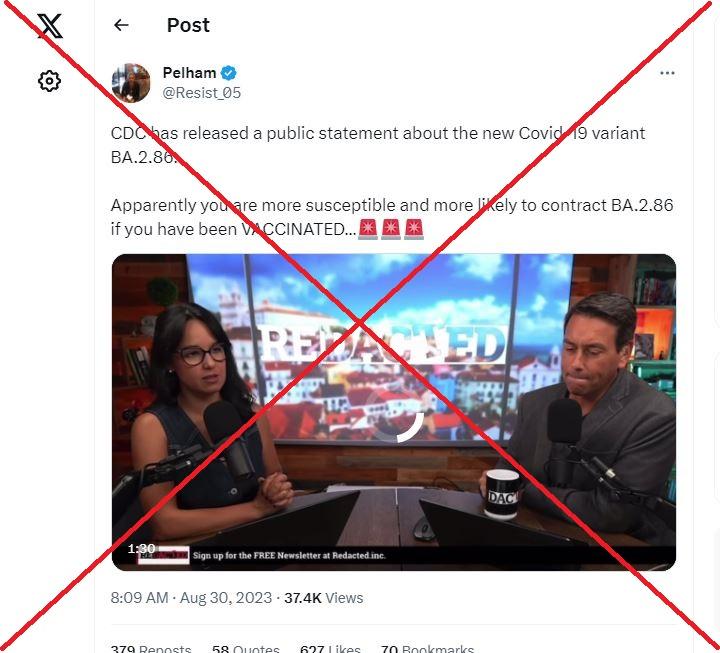Open the Pelham display name link
Image resolution: width=720 pixels, height=653 pixels.
pos(189,73)
